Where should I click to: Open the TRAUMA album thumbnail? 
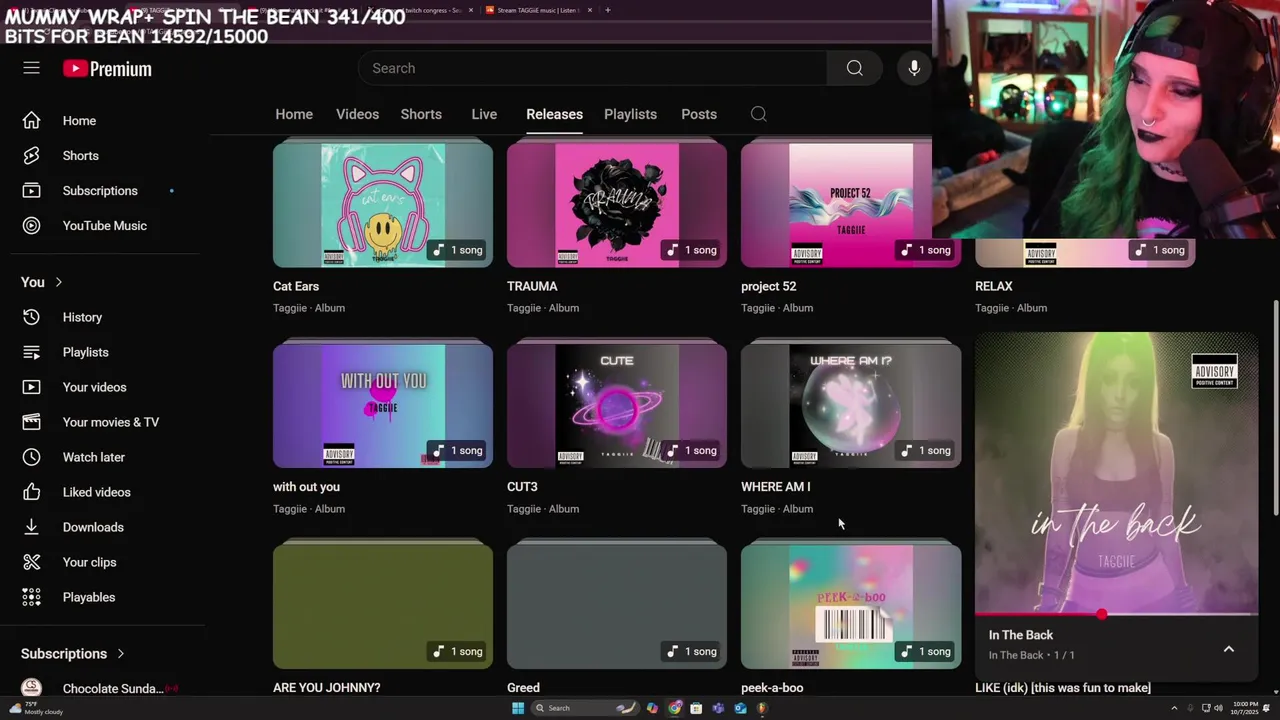point(617,204)
